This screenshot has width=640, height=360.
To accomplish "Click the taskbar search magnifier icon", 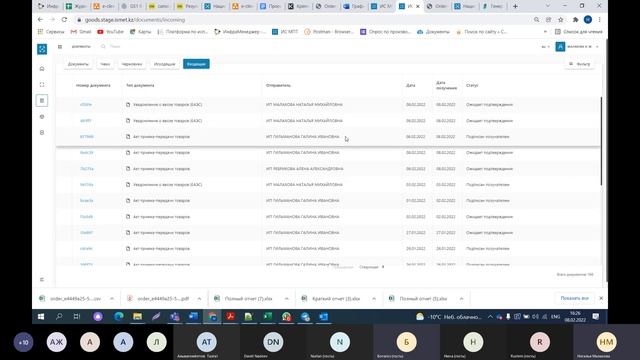I will click(x=59, y=316).
